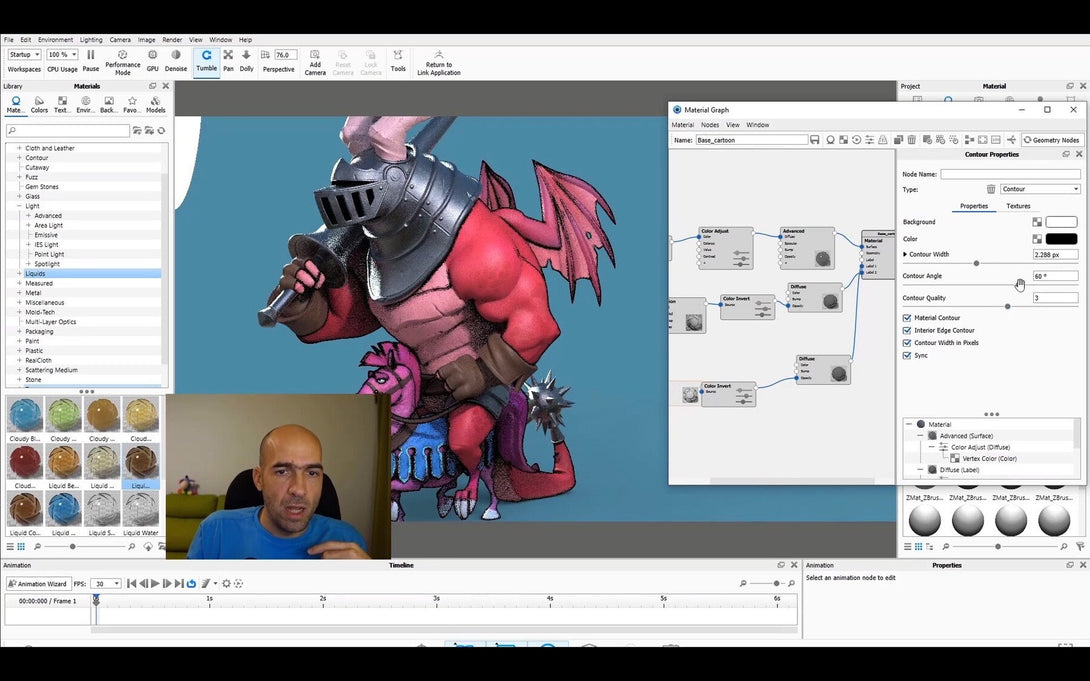Open the contour Type dropdown

click(1040, 189)
